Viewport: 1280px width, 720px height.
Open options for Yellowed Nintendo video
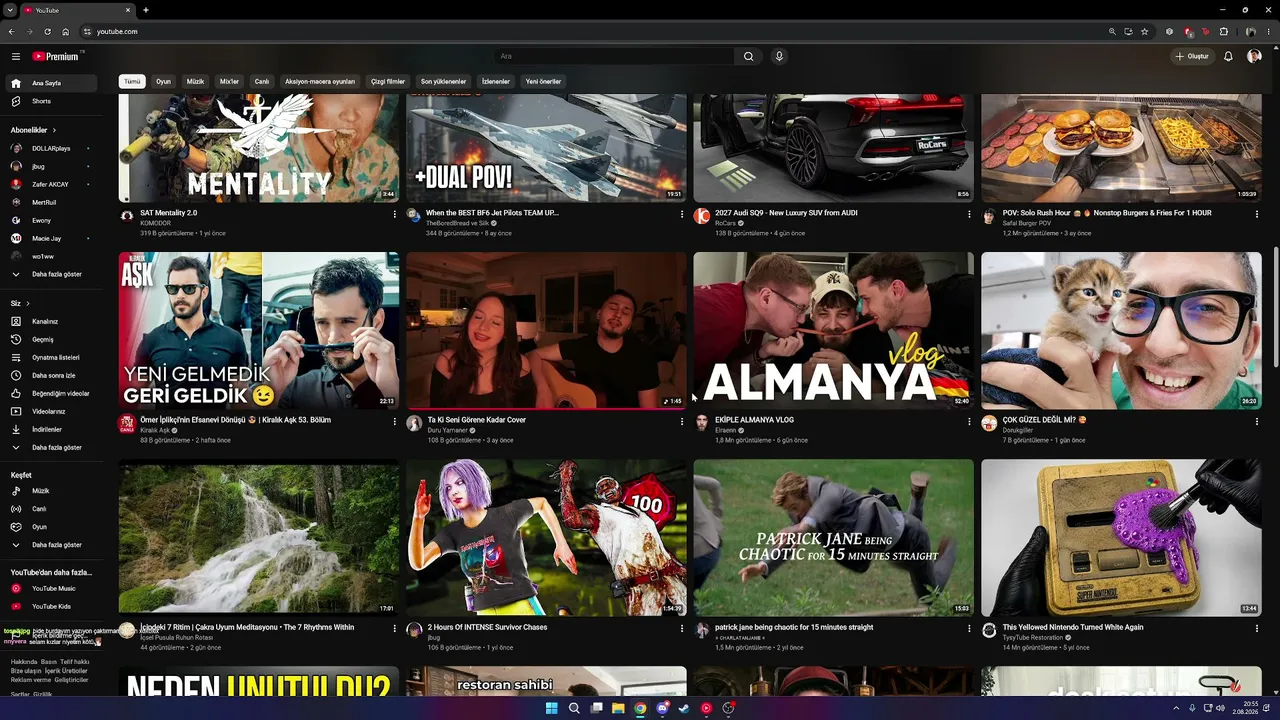point(1257,628)
